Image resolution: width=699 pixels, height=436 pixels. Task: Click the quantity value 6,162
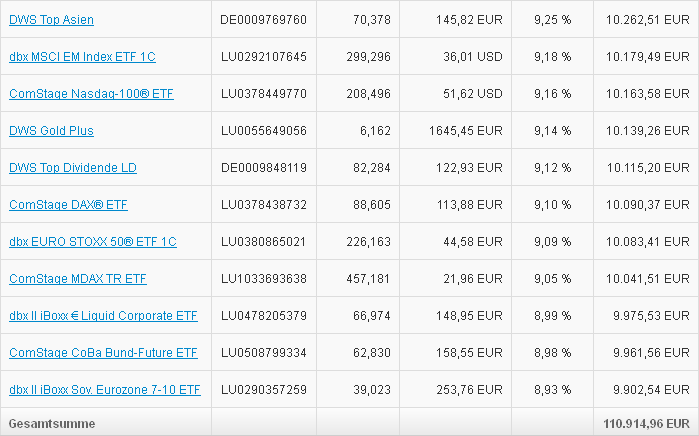click(x=375, y=131)
